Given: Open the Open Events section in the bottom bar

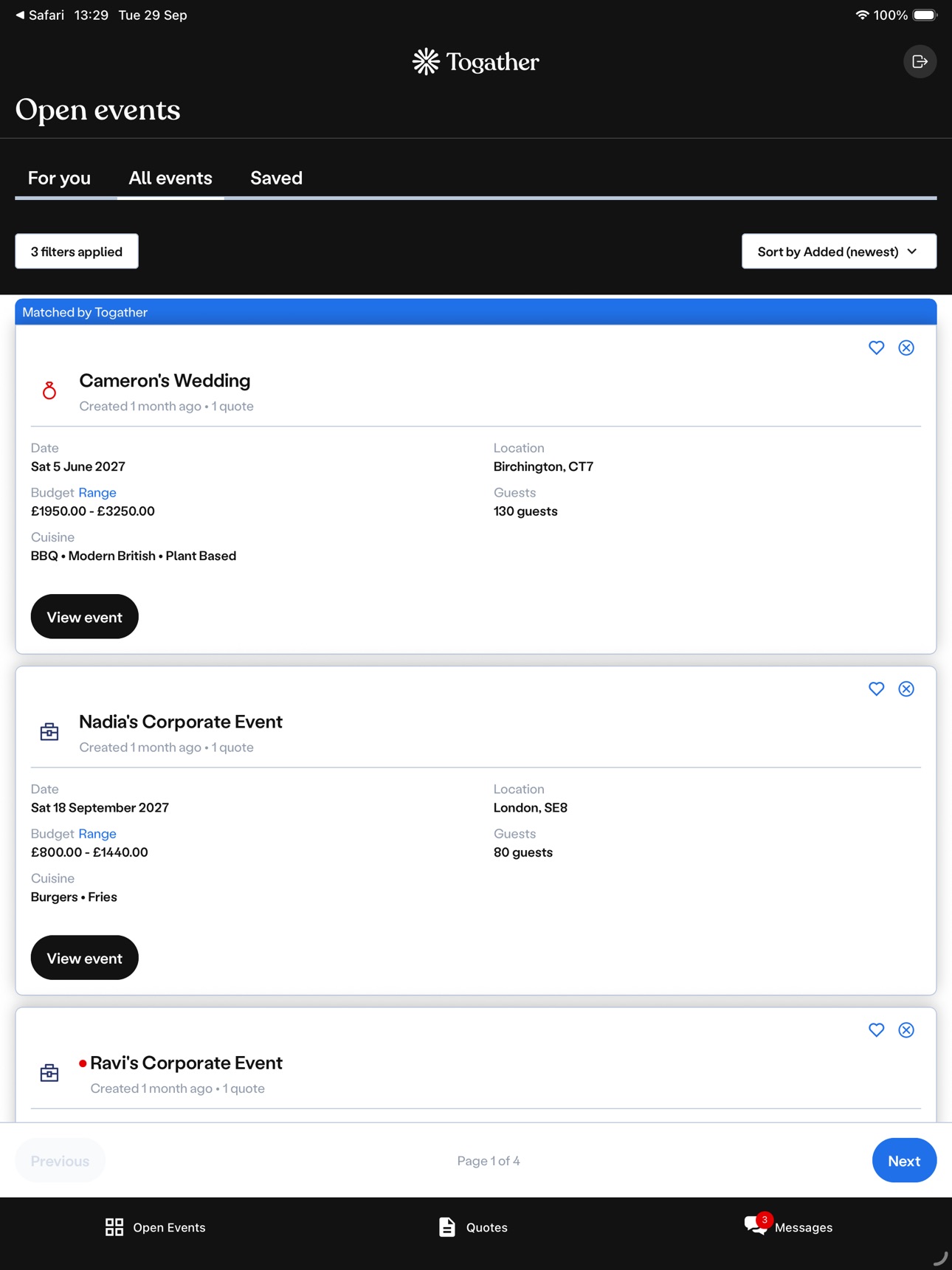Looking at the screenshot, I should click(156, 1227).
